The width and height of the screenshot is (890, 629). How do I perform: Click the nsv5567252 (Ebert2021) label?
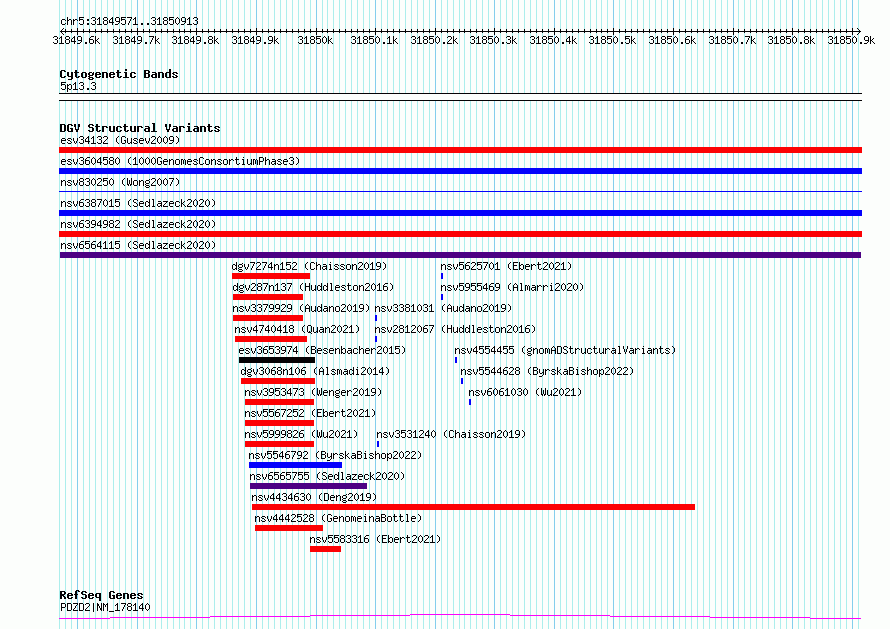click(310, 413)
